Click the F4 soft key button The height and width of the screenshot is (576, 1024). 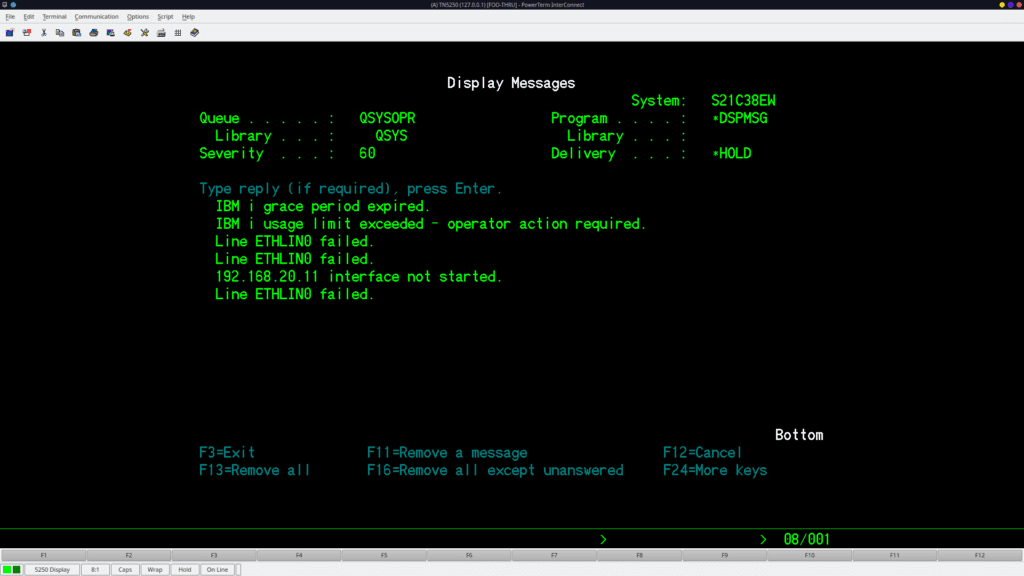pos(299,555)
